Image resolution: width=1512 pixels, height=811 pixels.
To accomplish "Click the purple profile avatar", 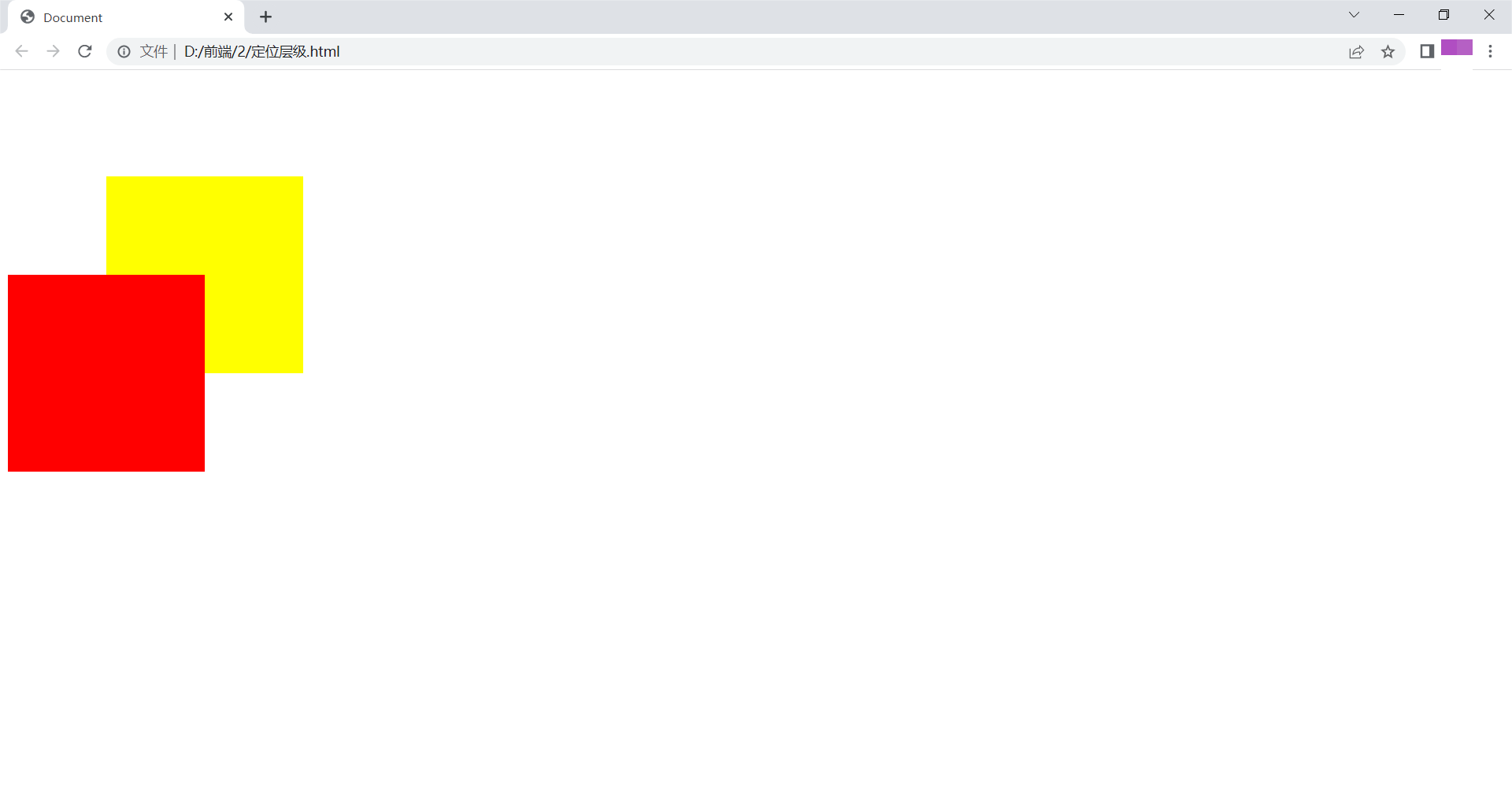I will [x=1457, y=47].
